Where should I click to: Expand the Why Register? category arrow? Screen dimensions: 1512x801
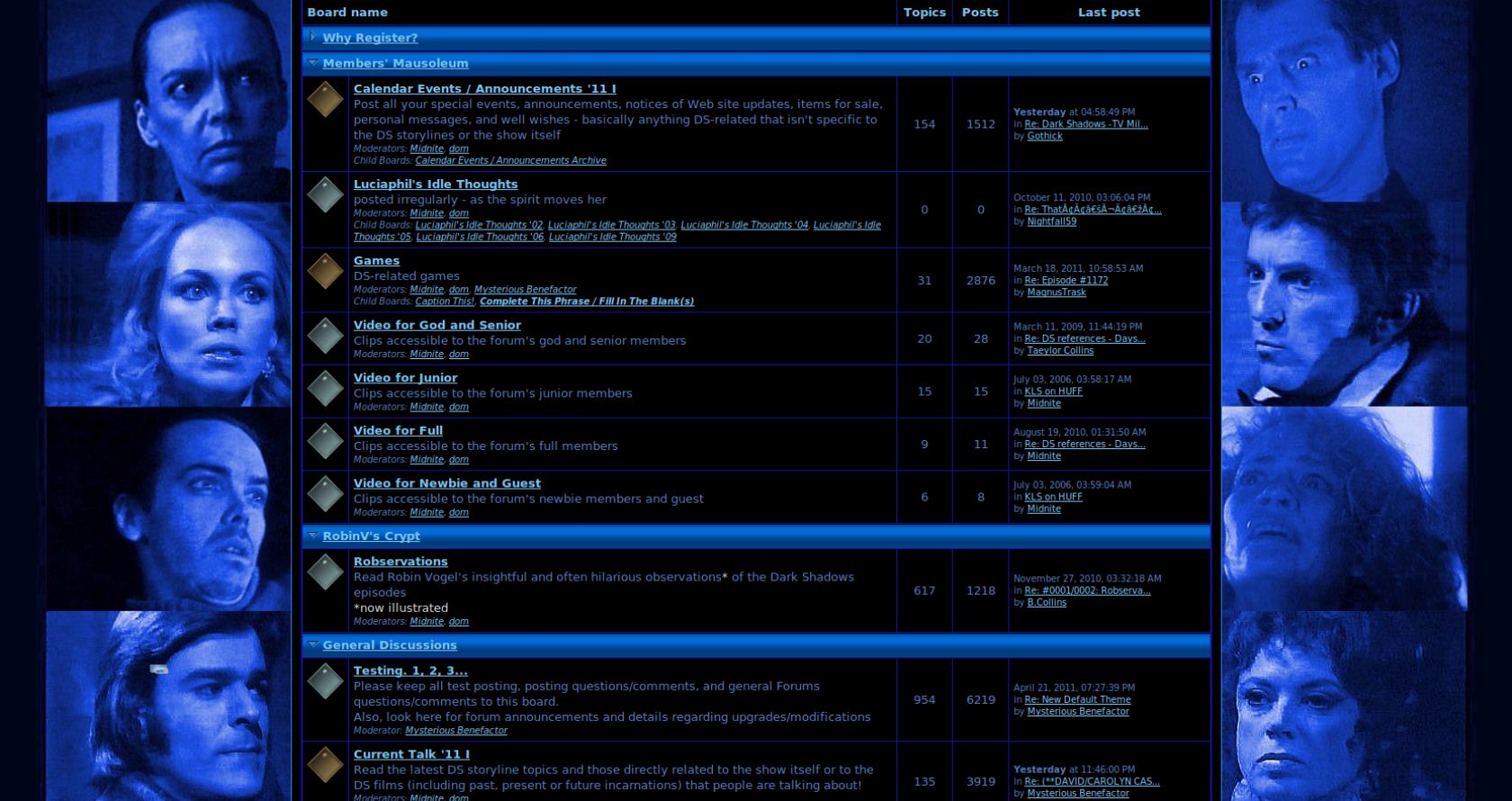click(312, 37)
